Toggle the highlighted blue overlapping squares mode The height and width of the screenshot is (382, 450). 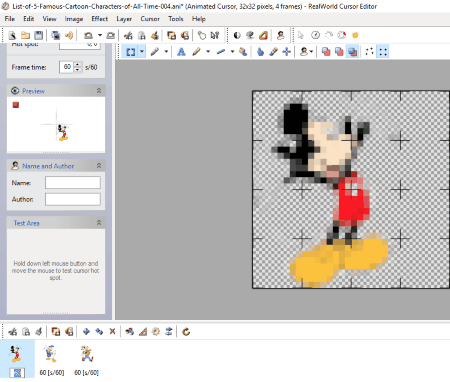(352, 52)
